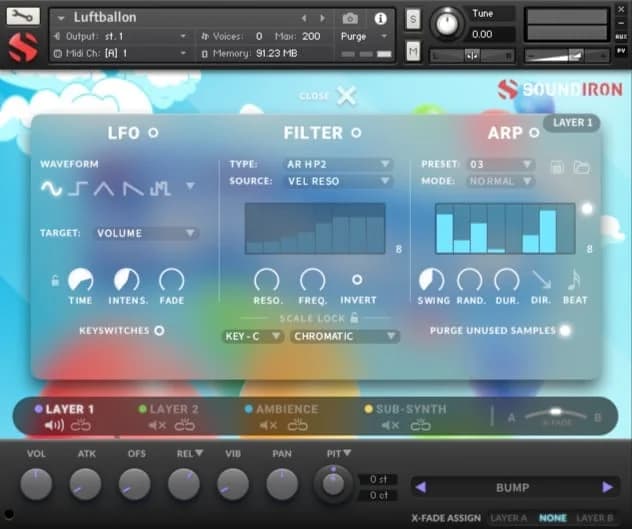The width and height of the screenshot is (632, 529).
Task: Toggle the LFO on/off switch
Action: tap(153, 132)
